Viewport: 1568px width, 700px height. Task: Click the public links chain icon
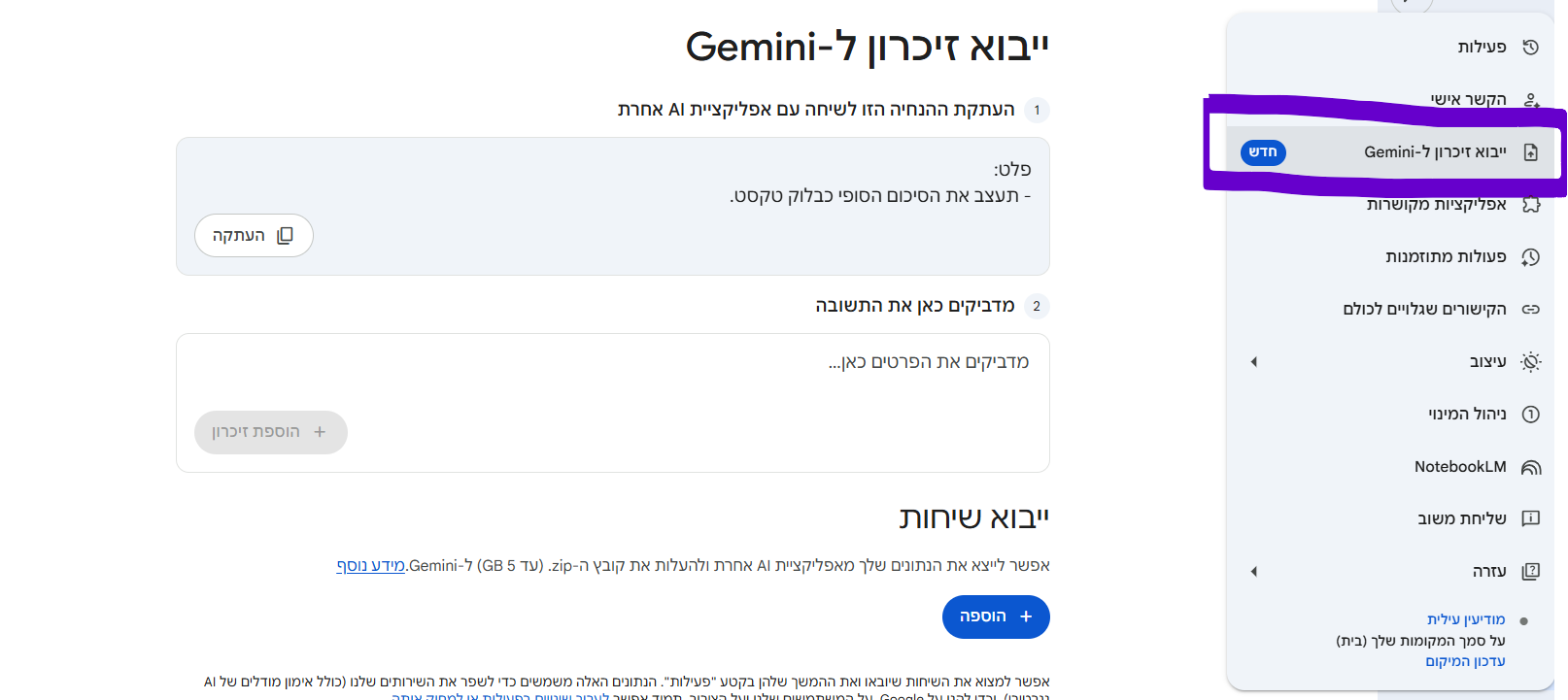pos(1530,310)
